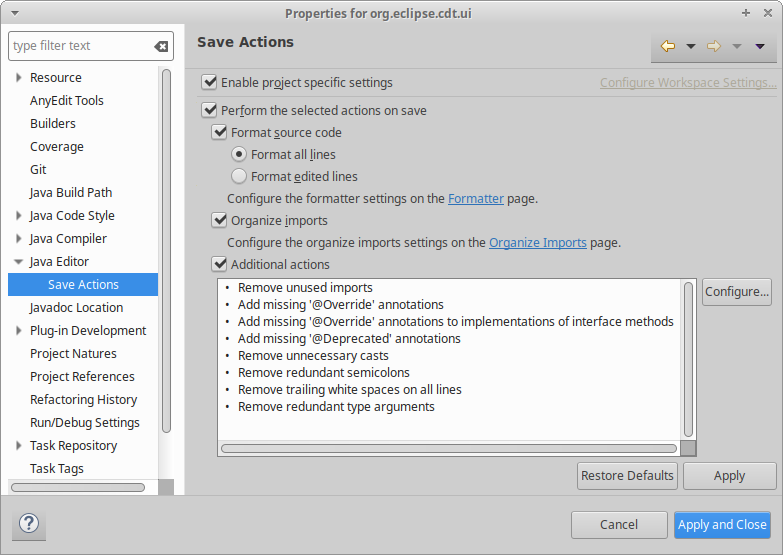Open the Formatter page link
The height and width of the screenshot is (555, 783).
coord(476,198)
